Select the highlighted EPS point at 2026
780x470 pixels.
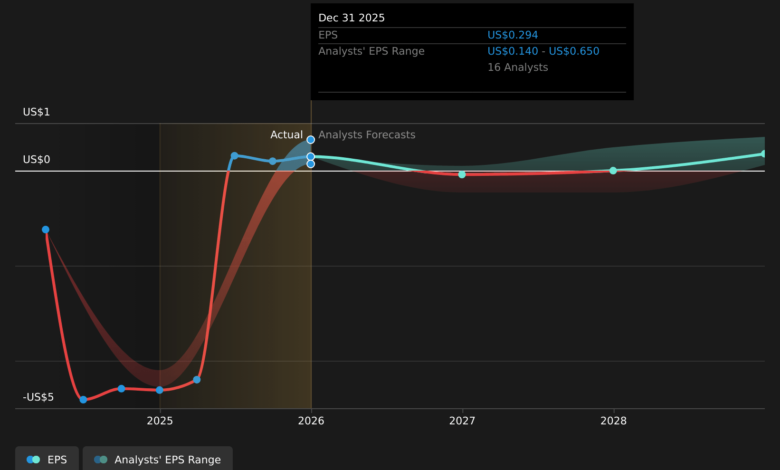click(311, 157)
